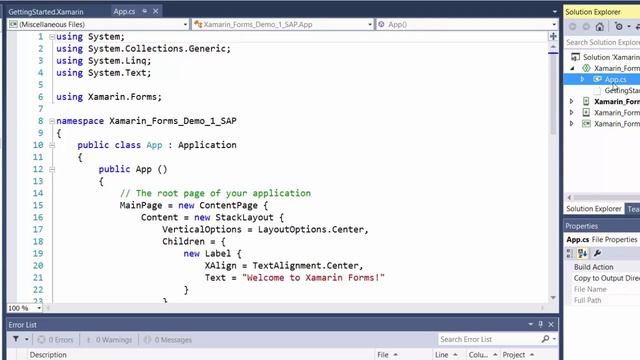The height and width of the screenshot is (360, 640).
Task: Expand the third Xamarin_Forms project node
Action: point(571,112)
